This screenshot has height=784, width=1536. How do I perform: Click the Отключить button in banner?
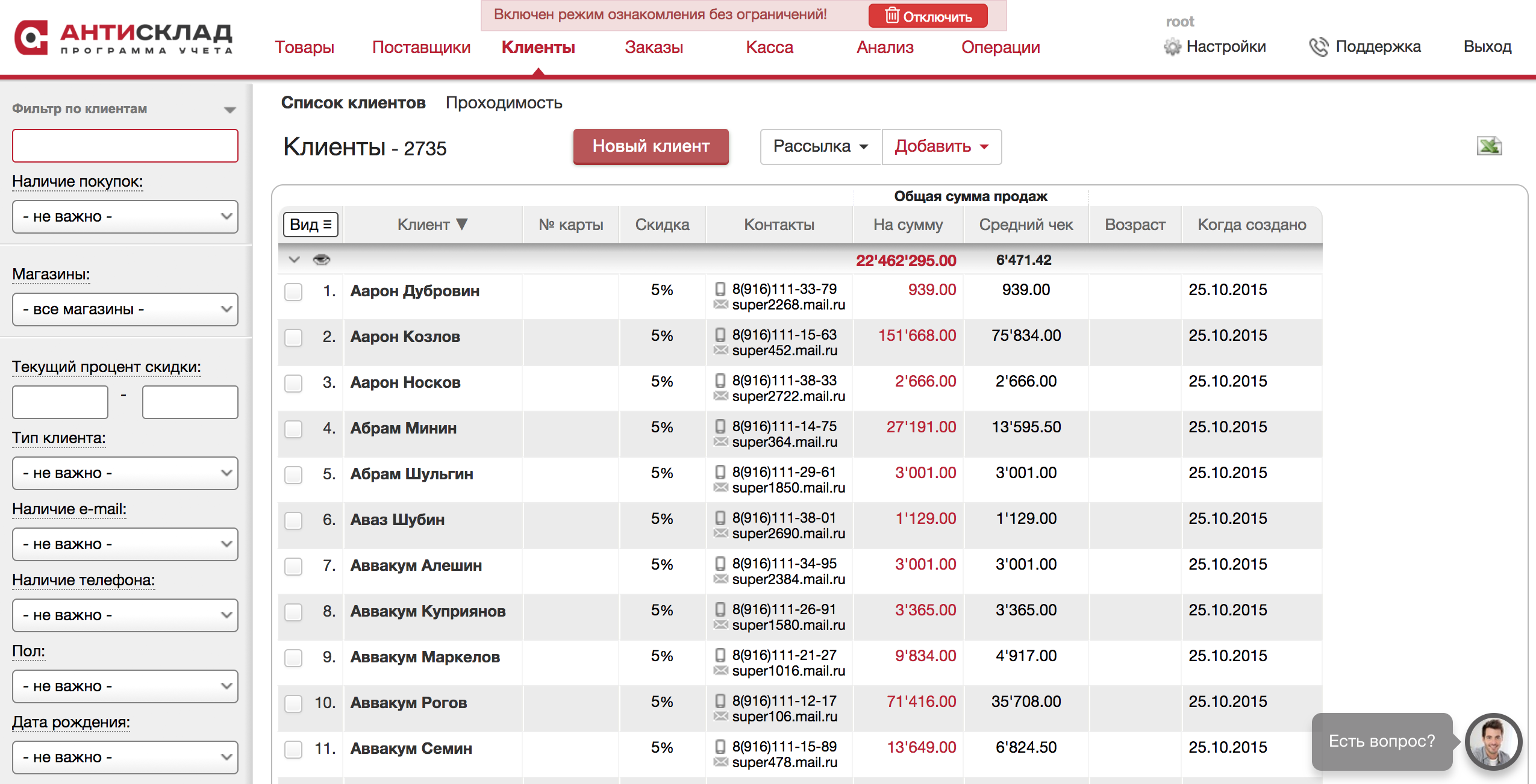click(x=928, y=16)
